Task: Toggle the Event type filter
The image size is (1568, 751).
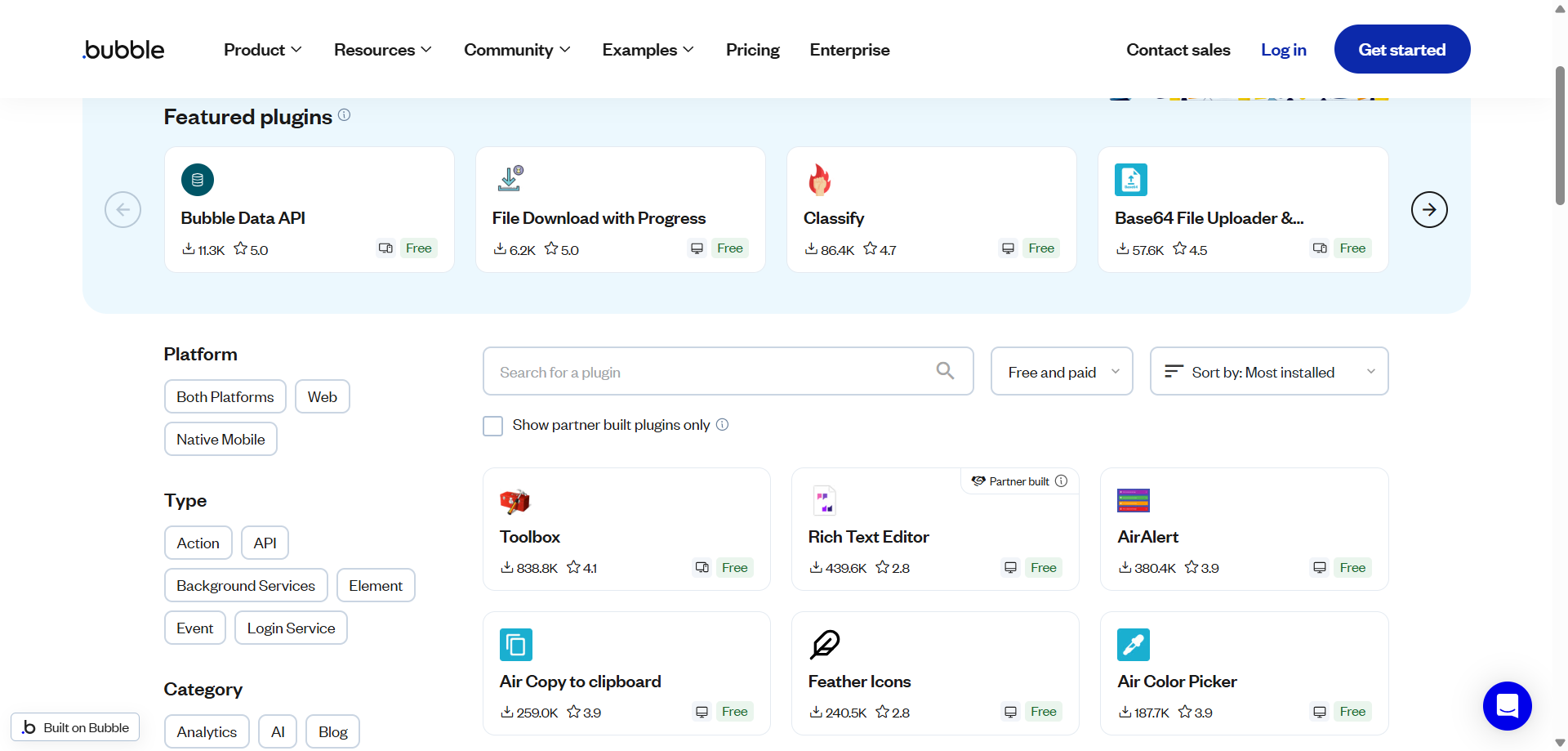Action: point(195,628)
